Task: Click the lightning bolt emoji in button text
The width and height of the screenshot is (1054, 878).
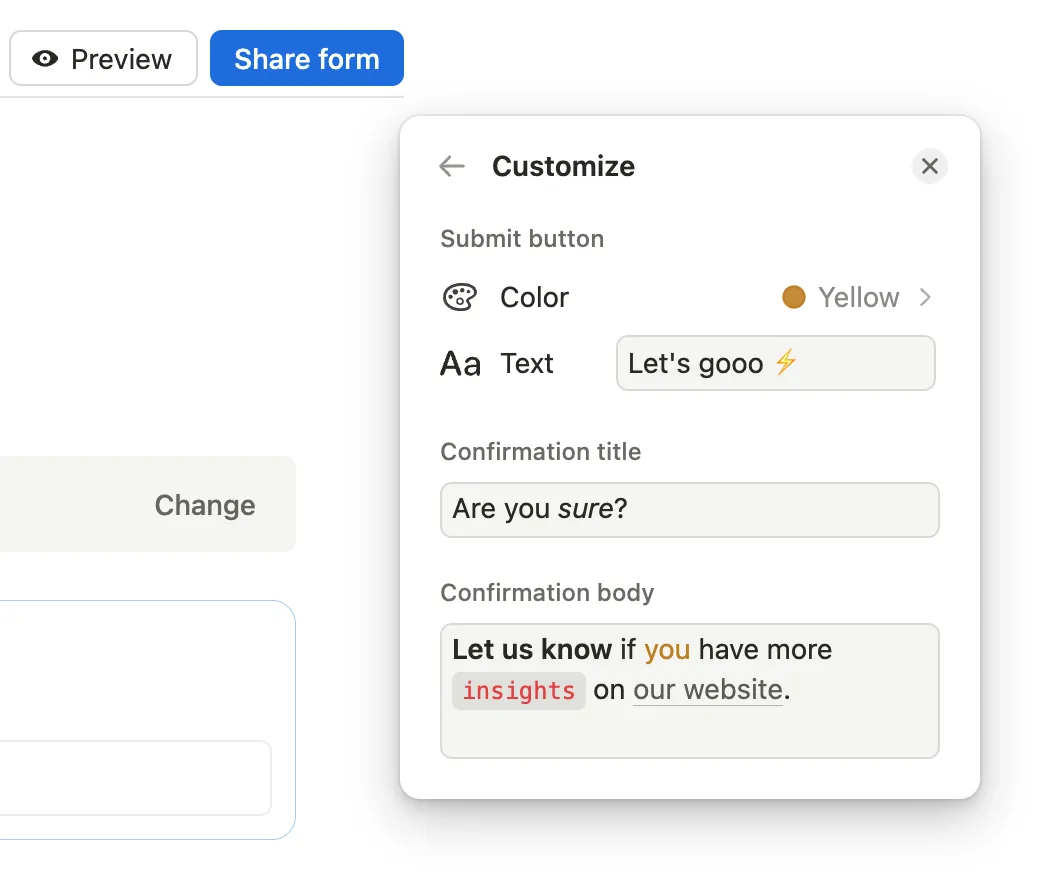Action: tap(786, 363)
